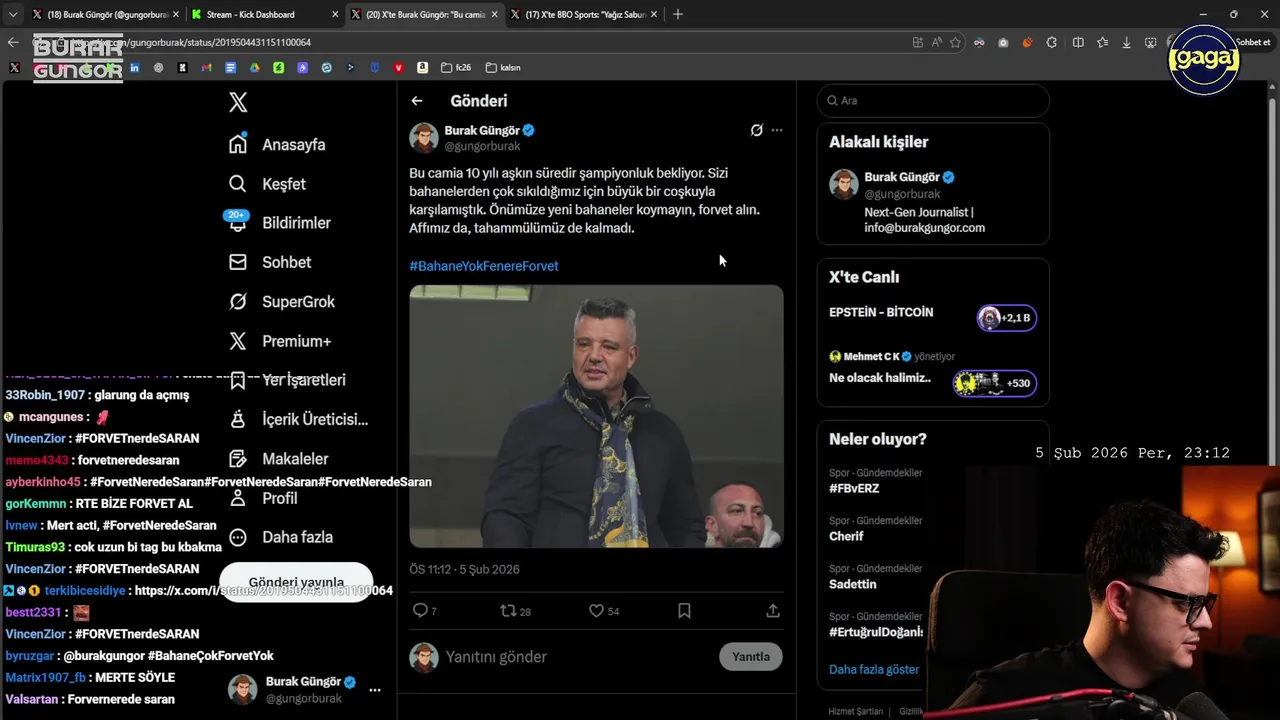Click the Grok icon on the post

pos(756,130)
